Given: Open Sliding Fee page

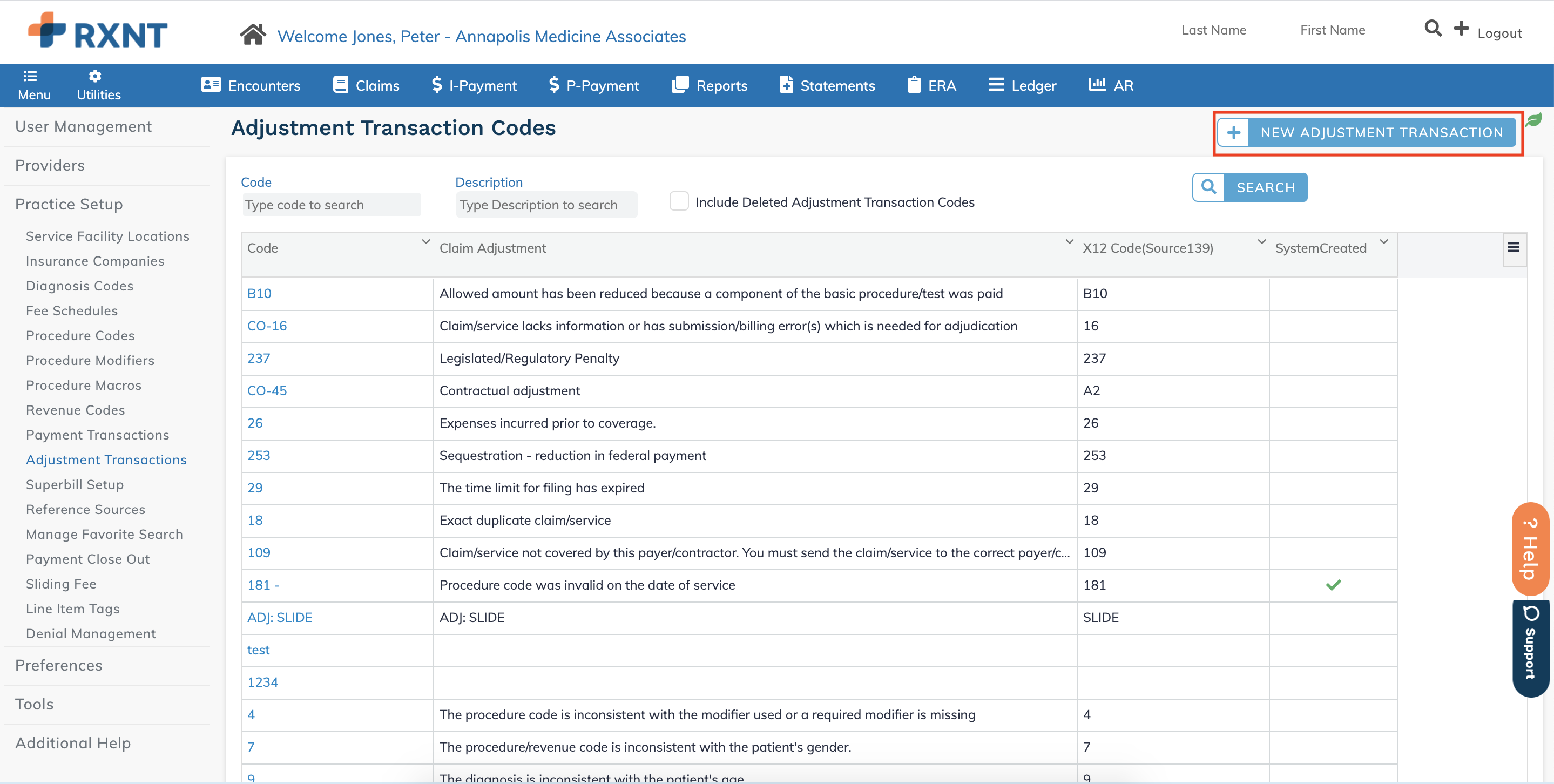Looking at the screenshot, I should (61, 584).
